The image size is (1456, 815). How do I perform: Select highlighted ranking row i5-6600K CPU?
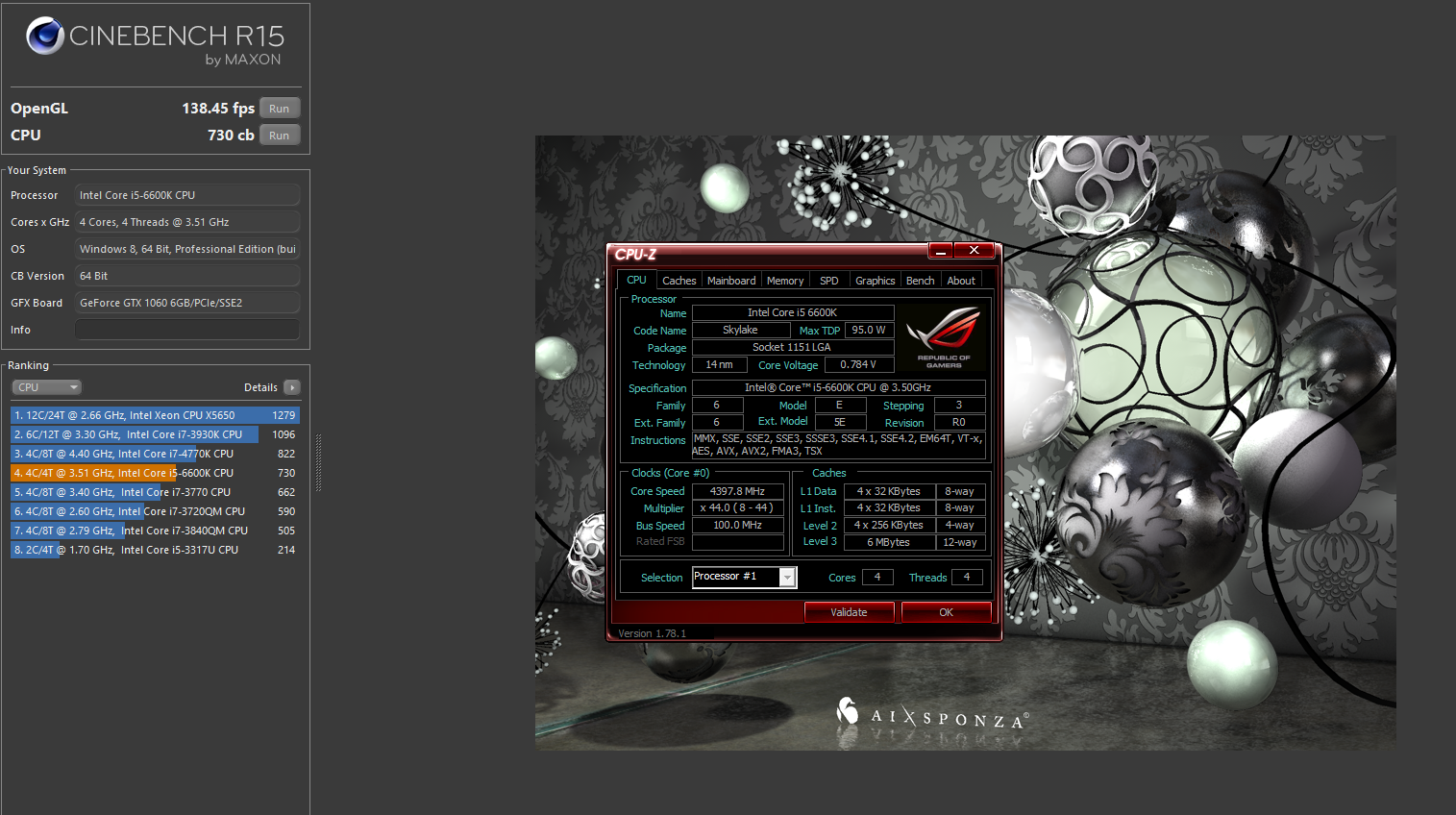point(155,473)
